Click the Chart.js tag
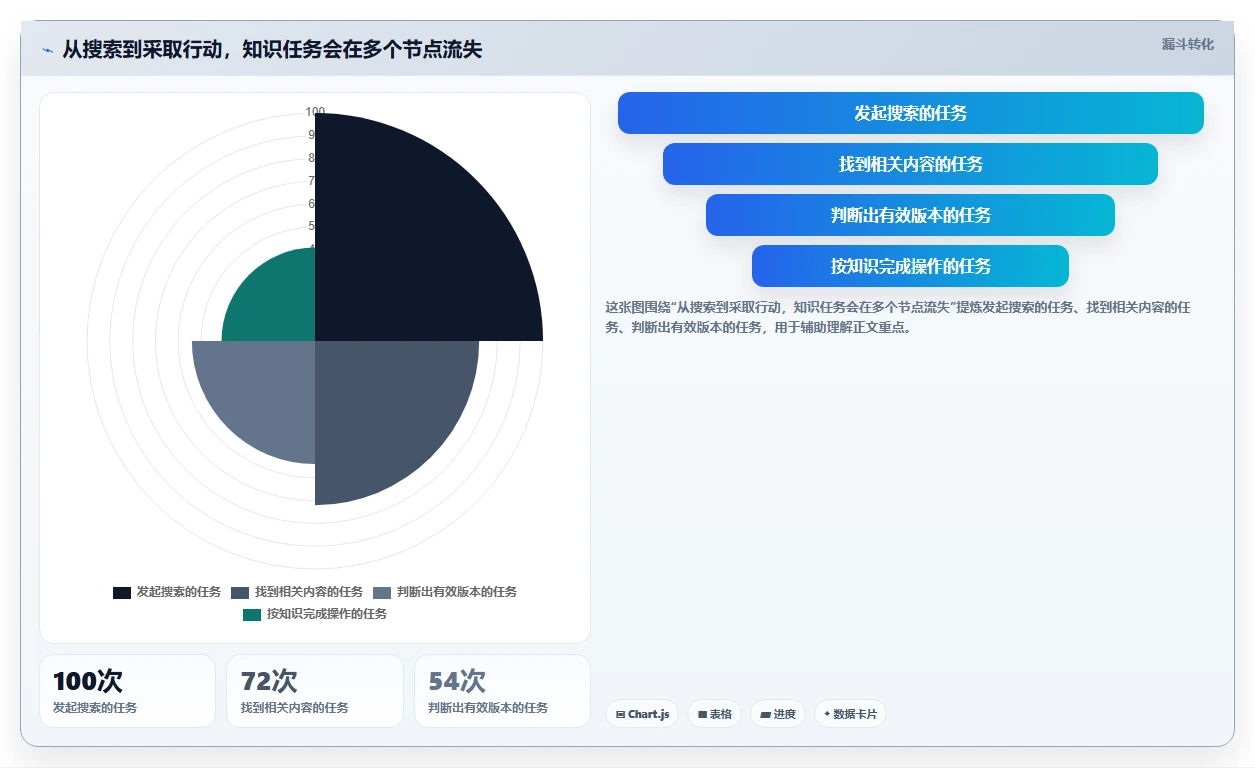1255x768 pixels. coord(642,714)
